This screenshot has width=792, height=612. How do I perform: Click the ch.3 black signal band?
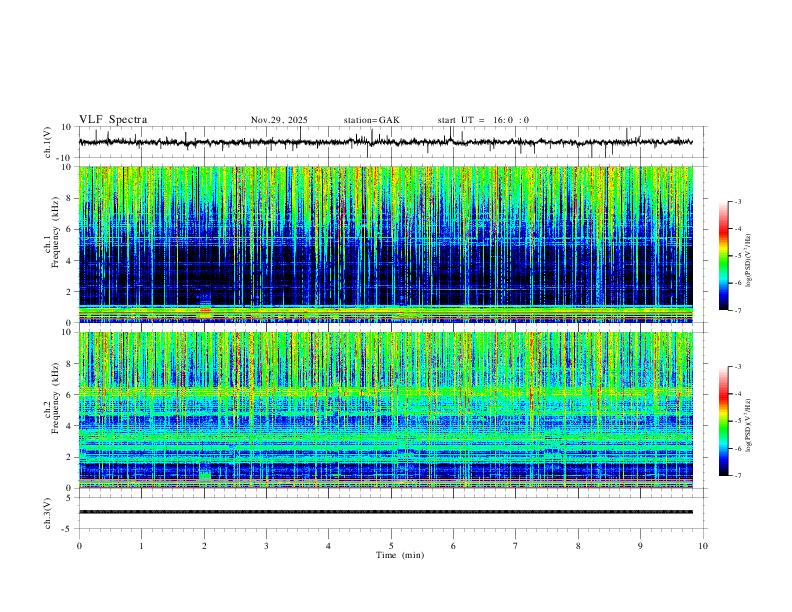385,512
